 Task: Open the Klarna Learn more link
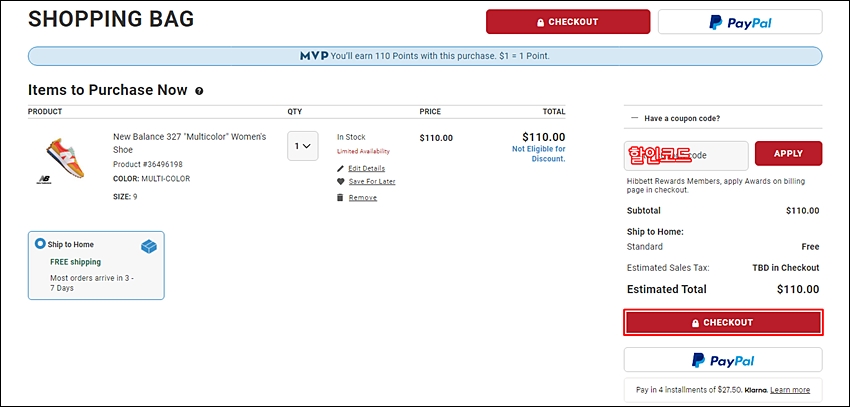[x=790, y=390]
